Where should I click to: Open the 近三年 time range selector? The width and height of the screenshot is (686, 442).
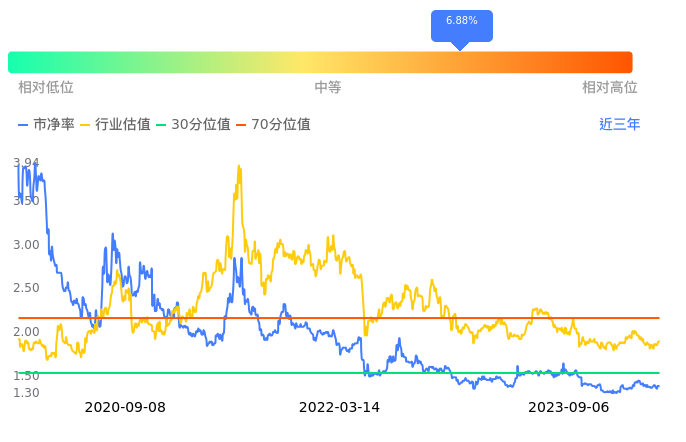[619, 125]
